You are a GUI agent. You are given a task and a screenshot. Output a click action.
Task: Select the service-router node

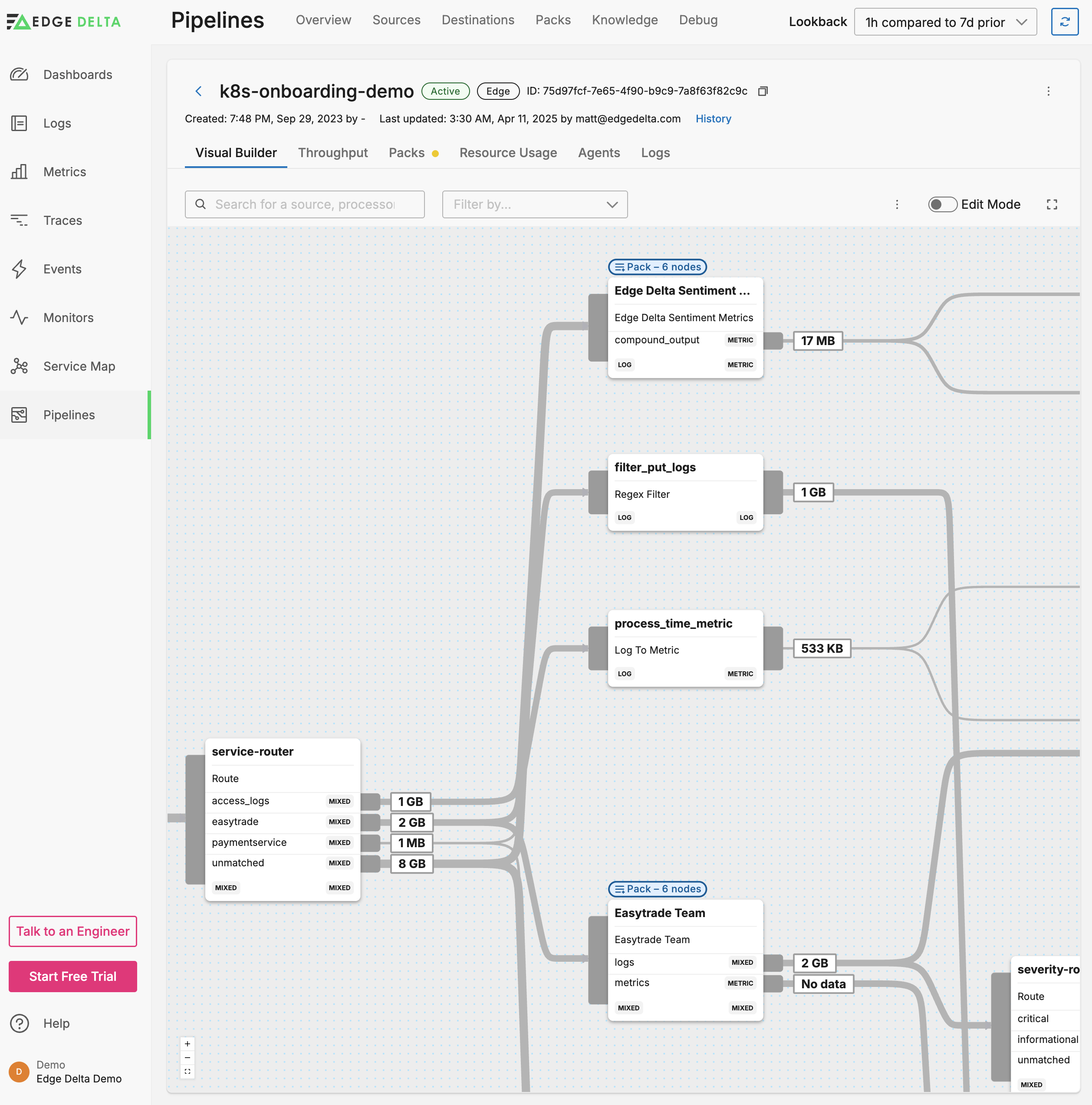pyautogui.click(x=283, y=819)
